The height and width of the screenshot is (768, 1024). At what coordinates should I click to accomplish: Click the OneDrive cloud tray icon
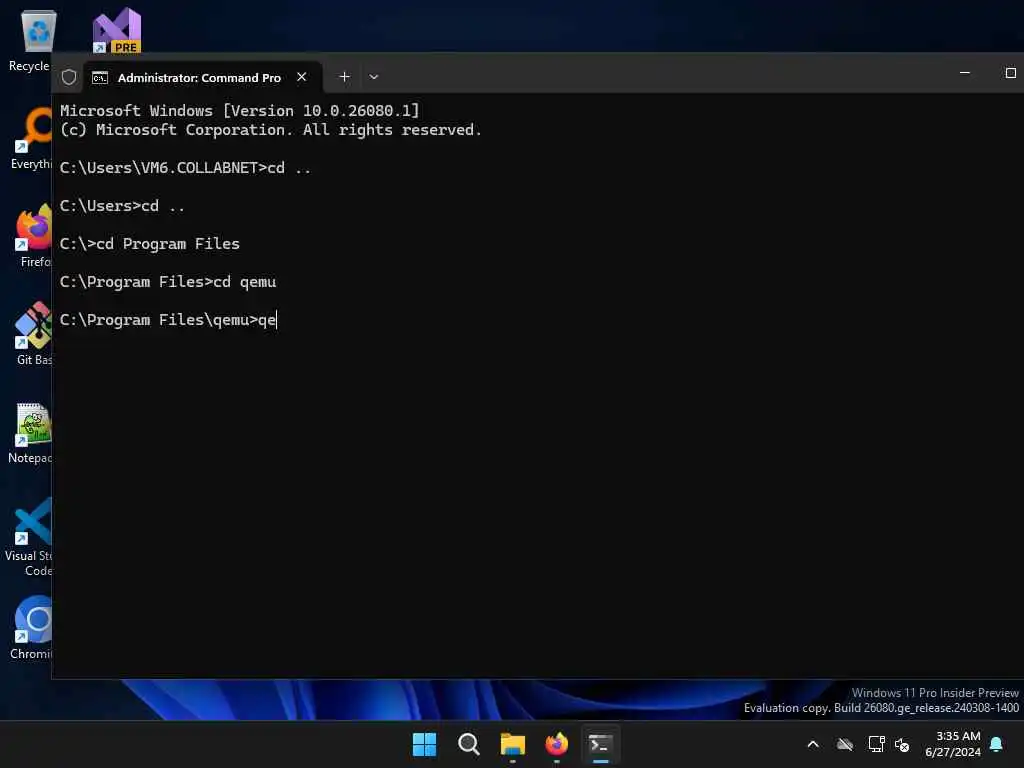tap(845, 744)
